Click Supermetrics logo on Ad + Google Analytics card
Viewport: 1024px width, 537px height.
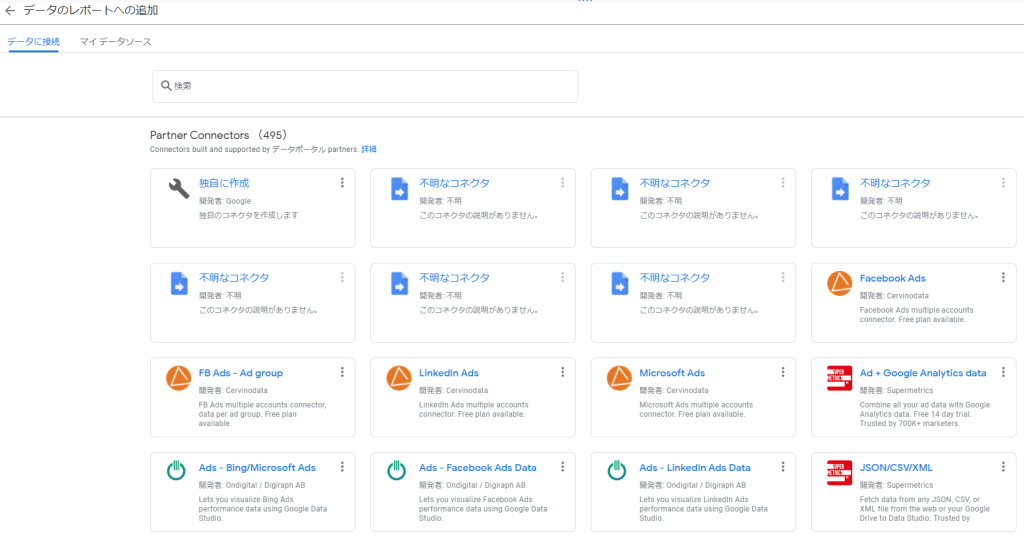click(x=839, y=378)
